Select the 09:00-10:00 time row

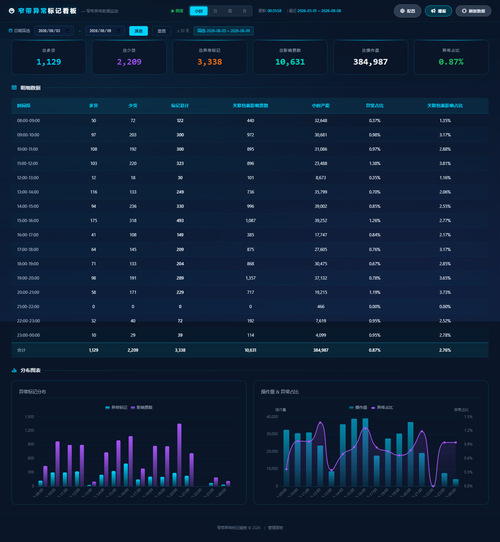pos(250,135)
